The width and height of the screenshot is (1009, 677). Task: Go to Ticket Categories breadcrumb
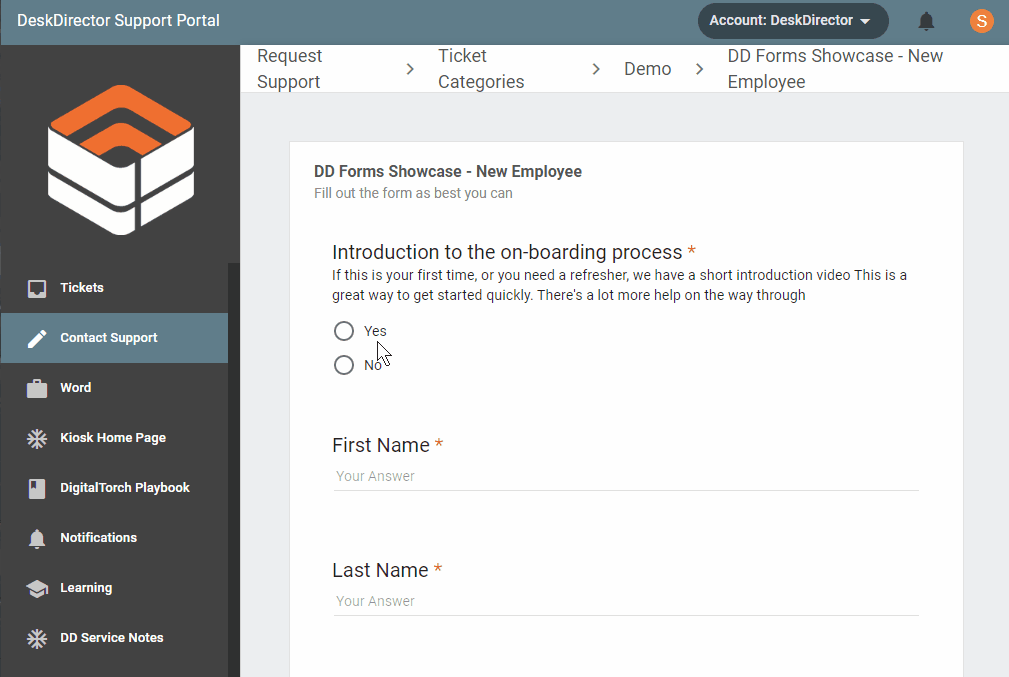point(481,69)
